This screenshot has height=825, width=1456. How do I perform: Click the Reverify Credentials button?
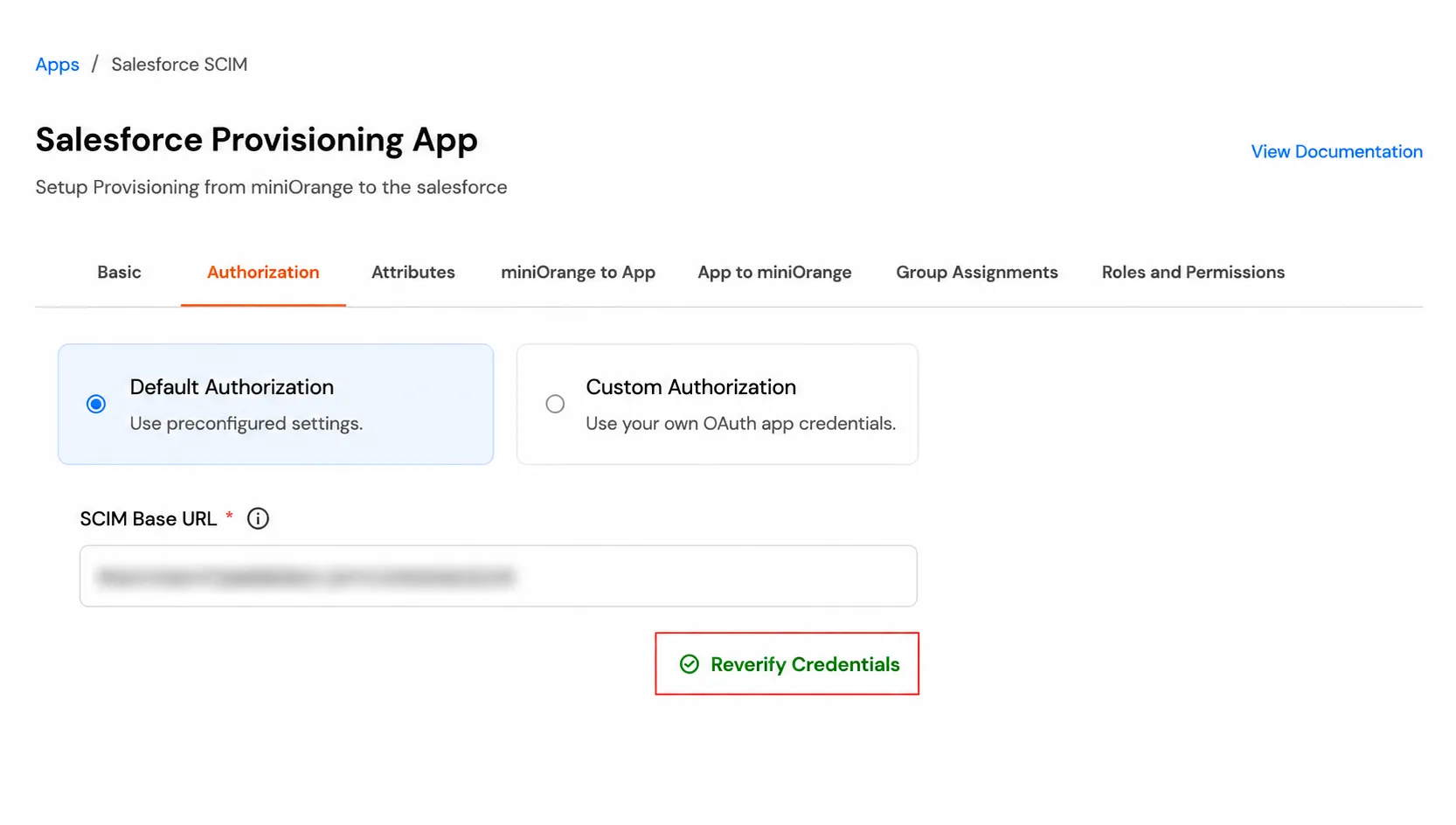click(787, 664)
